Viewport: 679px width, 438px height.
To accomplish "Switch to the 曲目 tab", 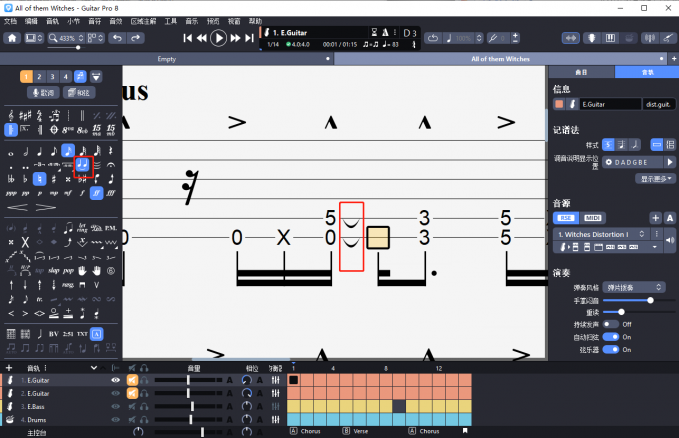I will (580, 72).
